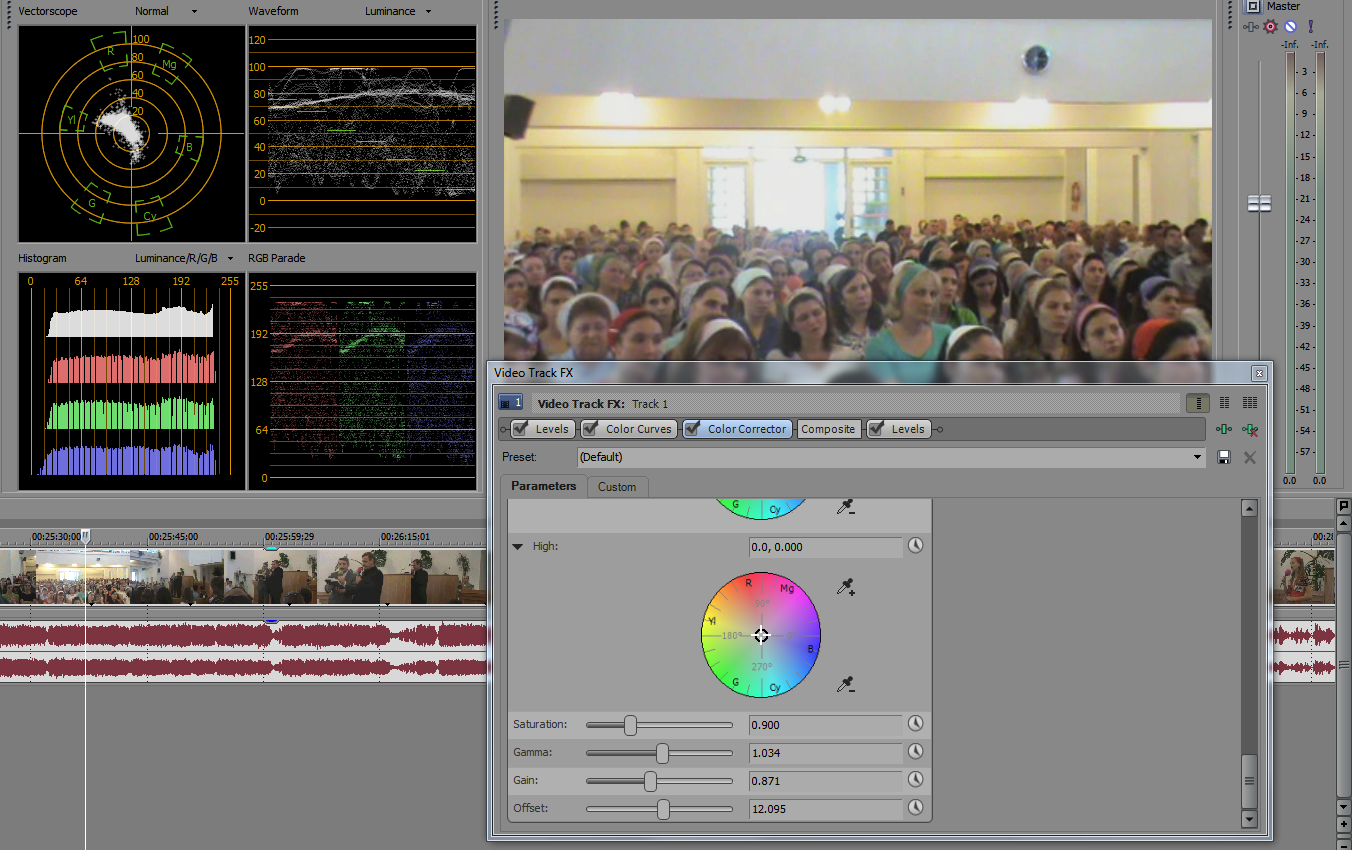
Task: Delete the preset with the X icon
Action: click(x=1249, y=457)
